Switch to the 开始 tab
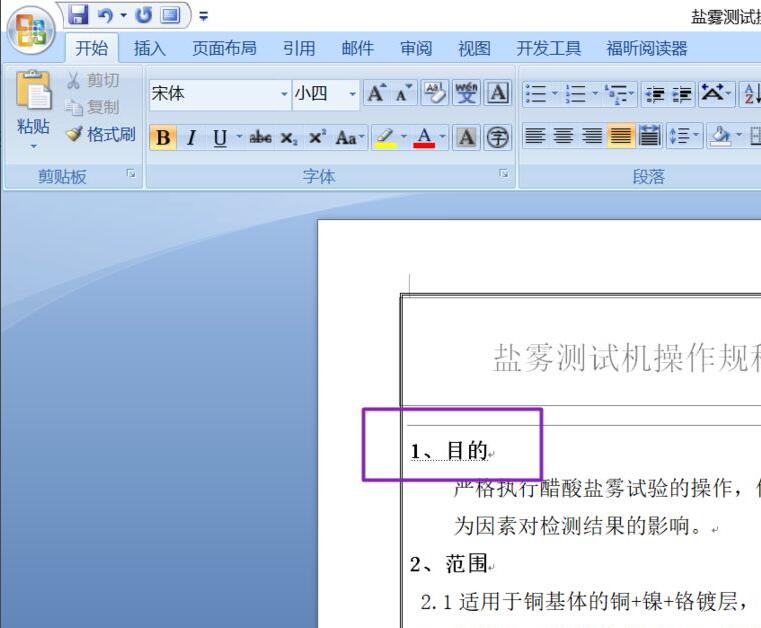This screenshot has width=761, height=628. pyautogui.click(x=91, y=48)
